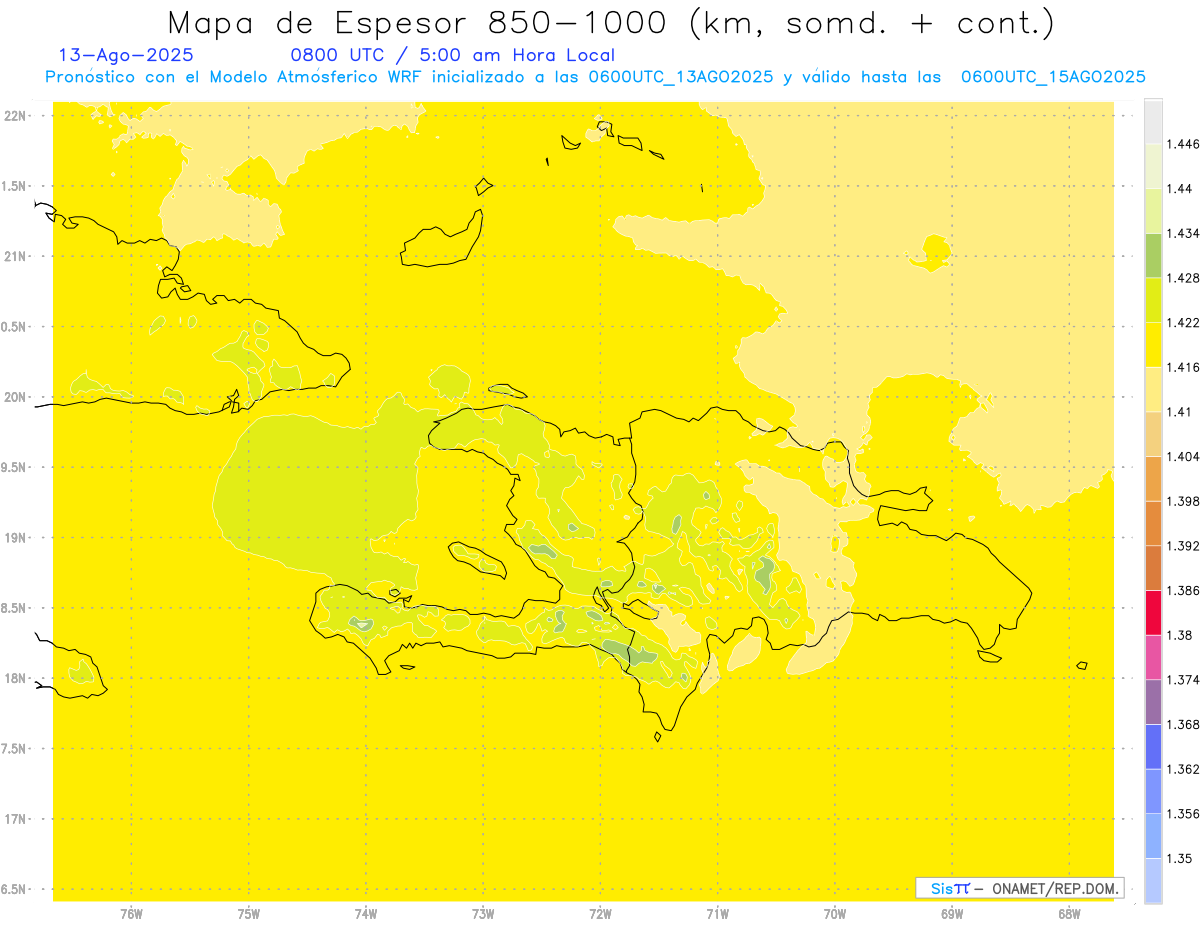The image size is (1200, 927).
Task: Click the 75W longitude label
Action: coord(249,913)
